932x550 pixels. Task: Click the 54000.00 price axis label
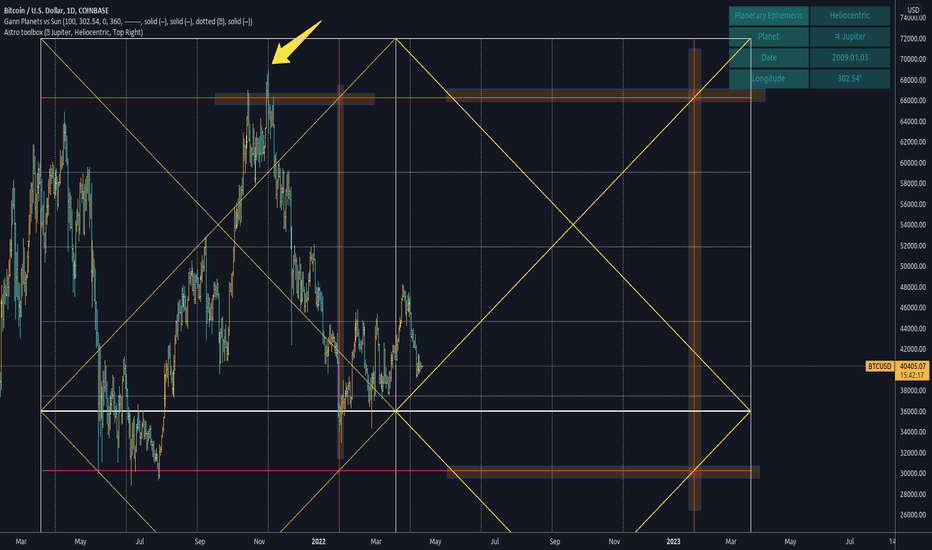coord(913,225)
